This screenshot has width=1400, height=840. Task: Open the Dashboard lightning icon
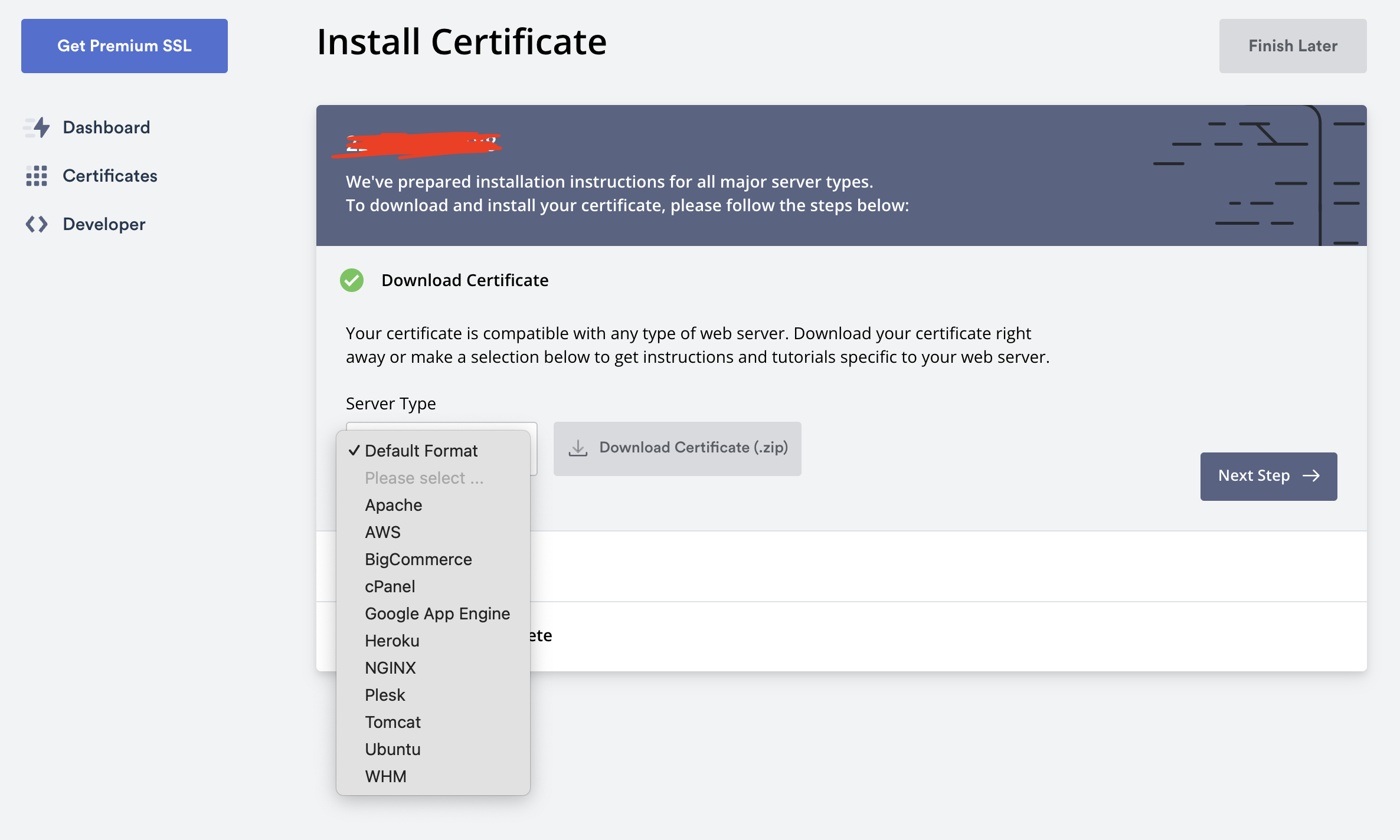pos(37,127)
